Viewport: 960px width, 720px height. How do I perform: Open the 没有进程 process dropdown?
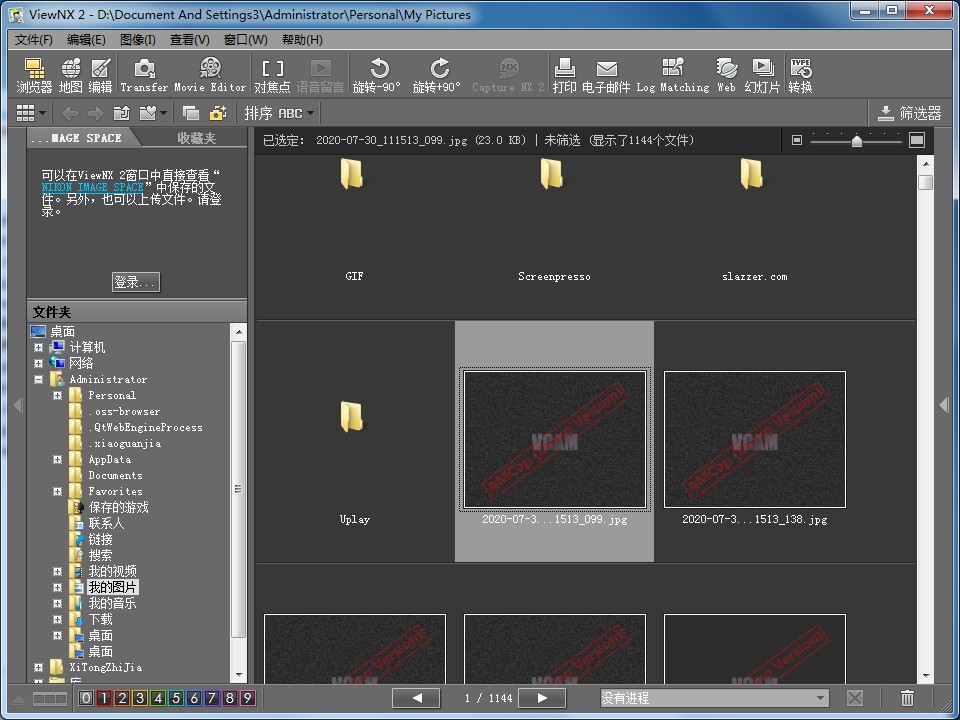coord(714,698)
